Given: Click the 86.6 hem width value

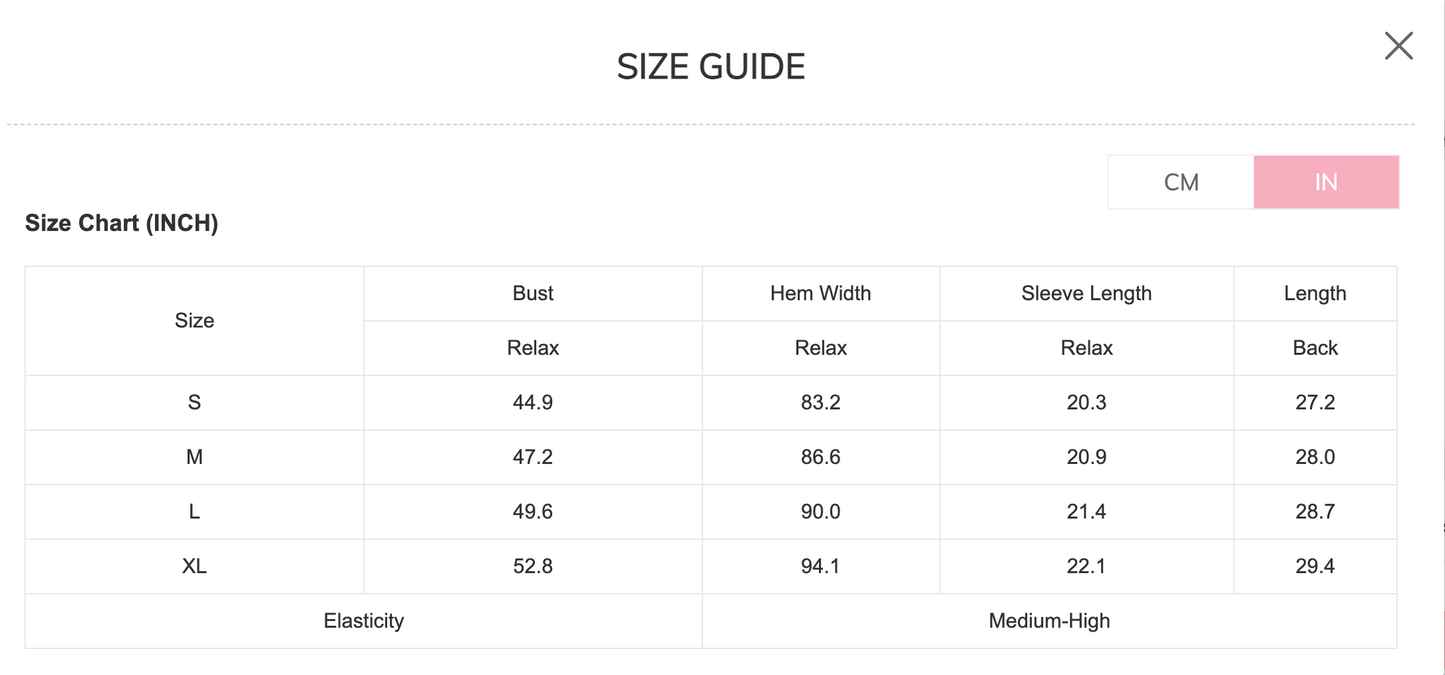Looking at the screenshot, I should click(x=820, y=457).
